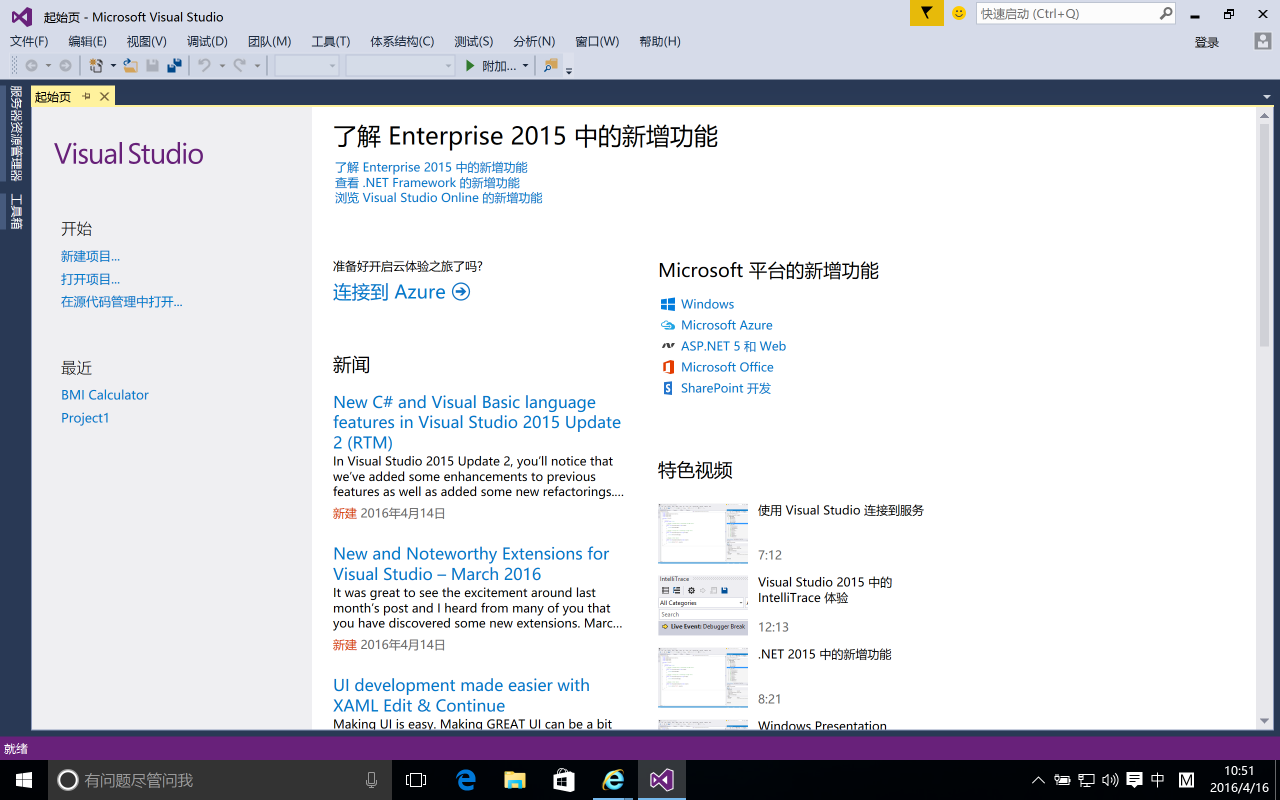Screen dimensions: 1280x800
Task: Click the account avatar icon near 登录
Action: point(1263,41)
